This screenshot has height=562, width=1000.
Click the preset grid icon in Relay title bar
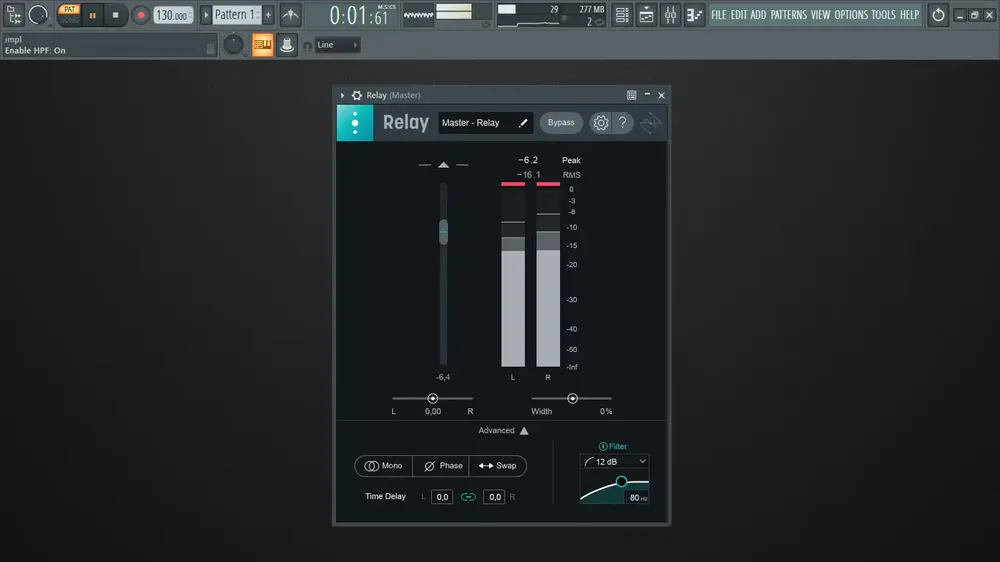point(631,95)
